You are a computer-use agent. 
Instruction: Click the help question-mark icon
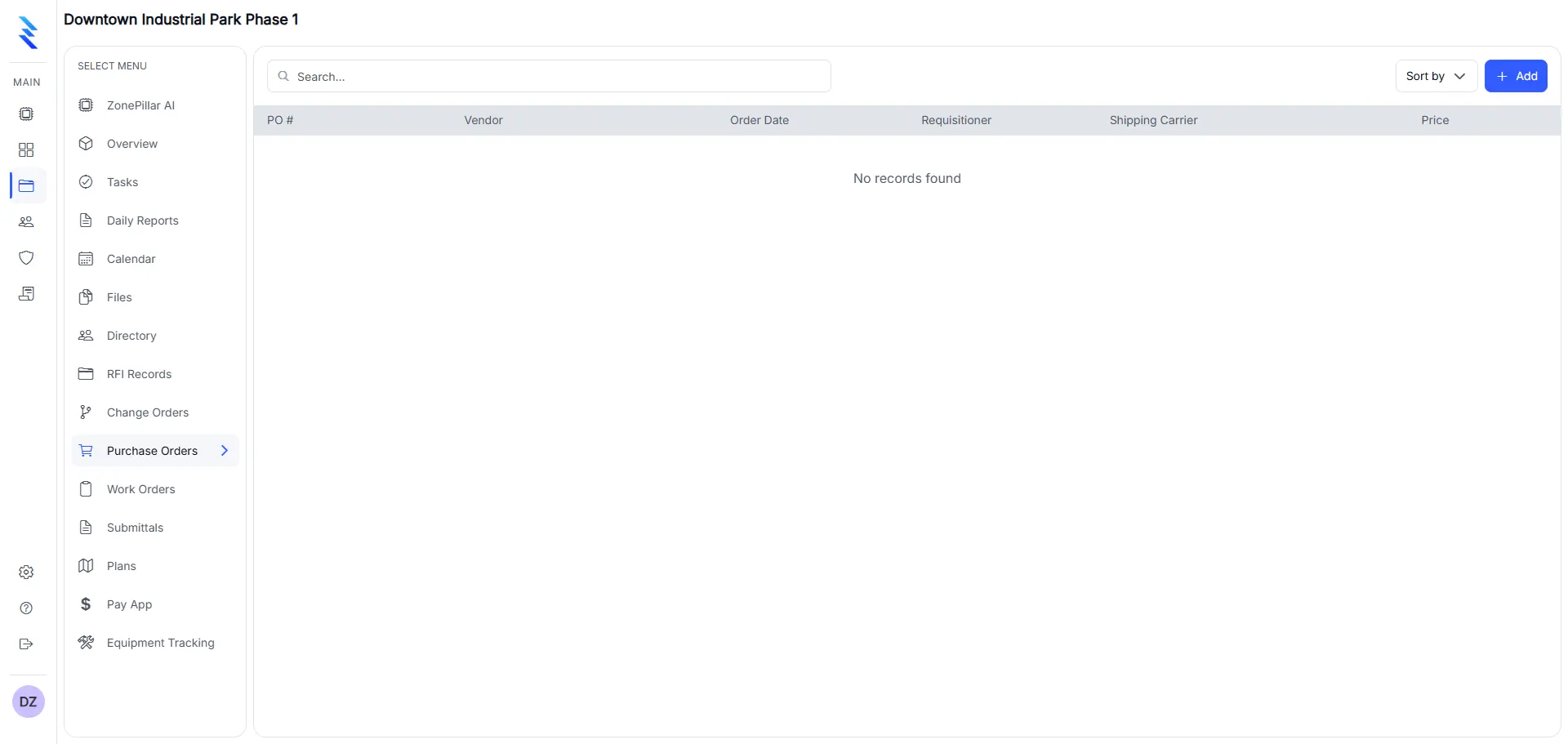click(x=26, y=608)
